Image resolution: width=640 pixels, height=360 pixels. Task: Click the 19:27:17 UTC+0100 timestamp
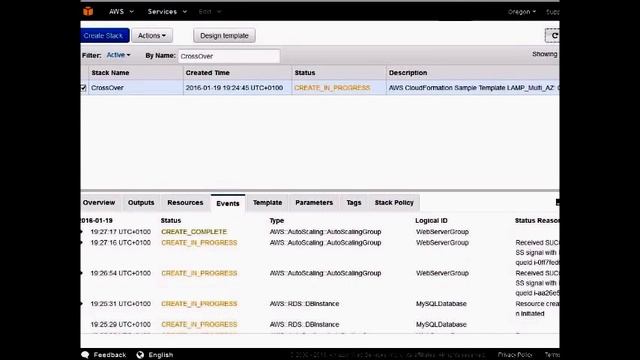pyautogui.click(x=120, y=232)
